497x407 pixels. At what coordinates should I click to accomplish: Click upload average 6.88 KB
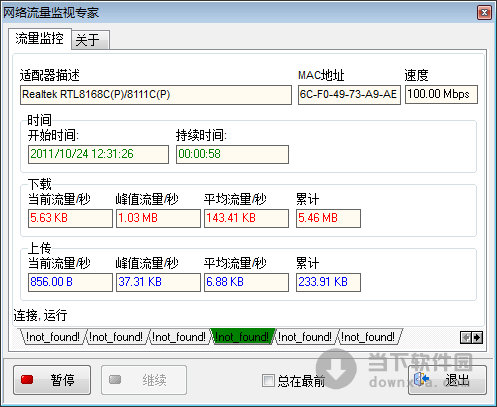(246, 282)
